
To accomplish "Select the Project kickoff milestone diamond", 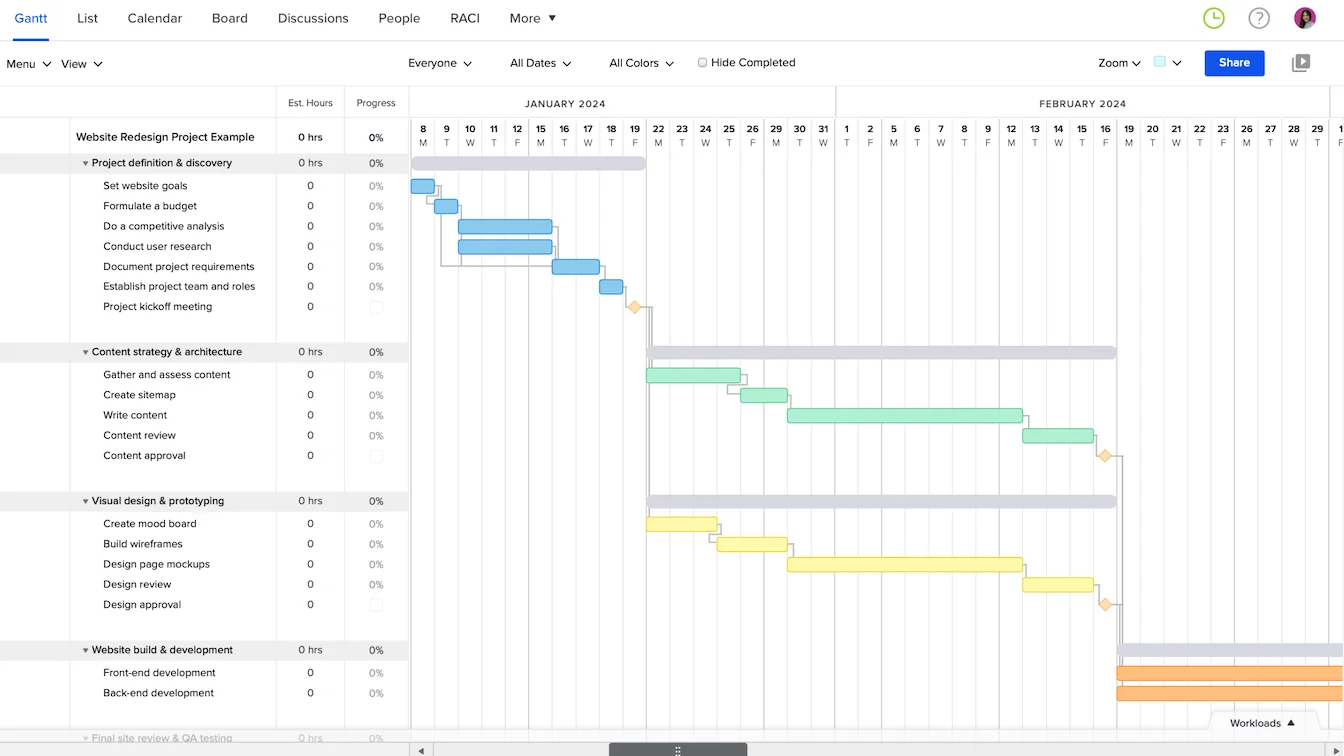I will pos(635,307).
